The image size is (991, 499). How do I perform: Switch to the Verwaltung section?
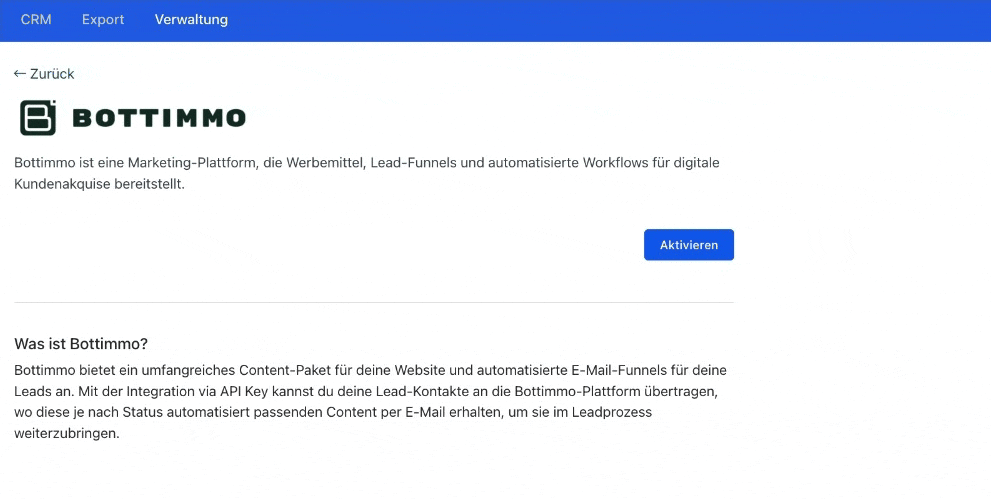[191, 20]
